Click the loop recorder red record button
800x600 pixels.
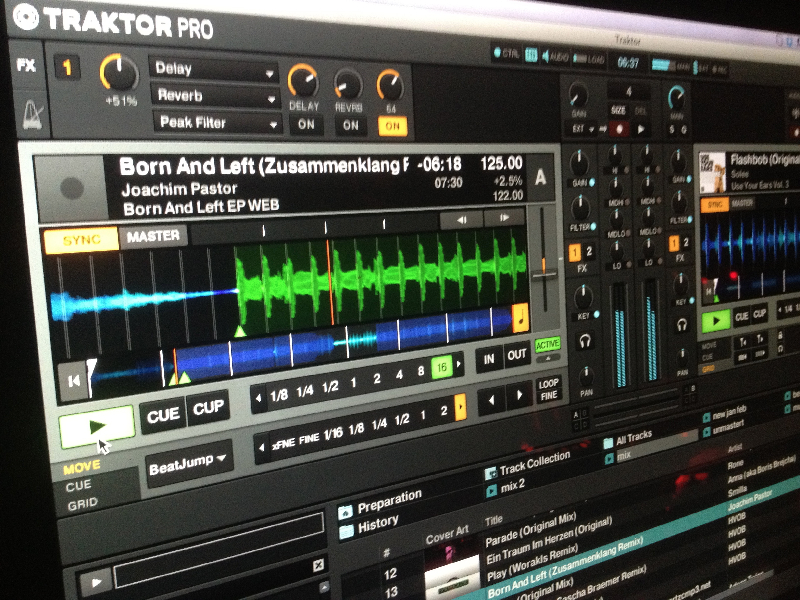(619, 129)
